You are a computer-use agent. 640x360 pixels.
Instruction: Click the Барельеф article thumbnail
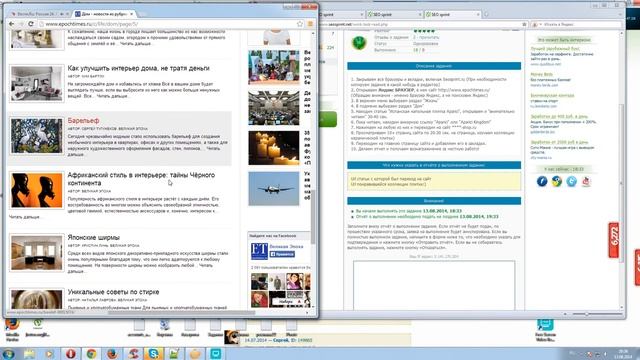tap(37, 136)
